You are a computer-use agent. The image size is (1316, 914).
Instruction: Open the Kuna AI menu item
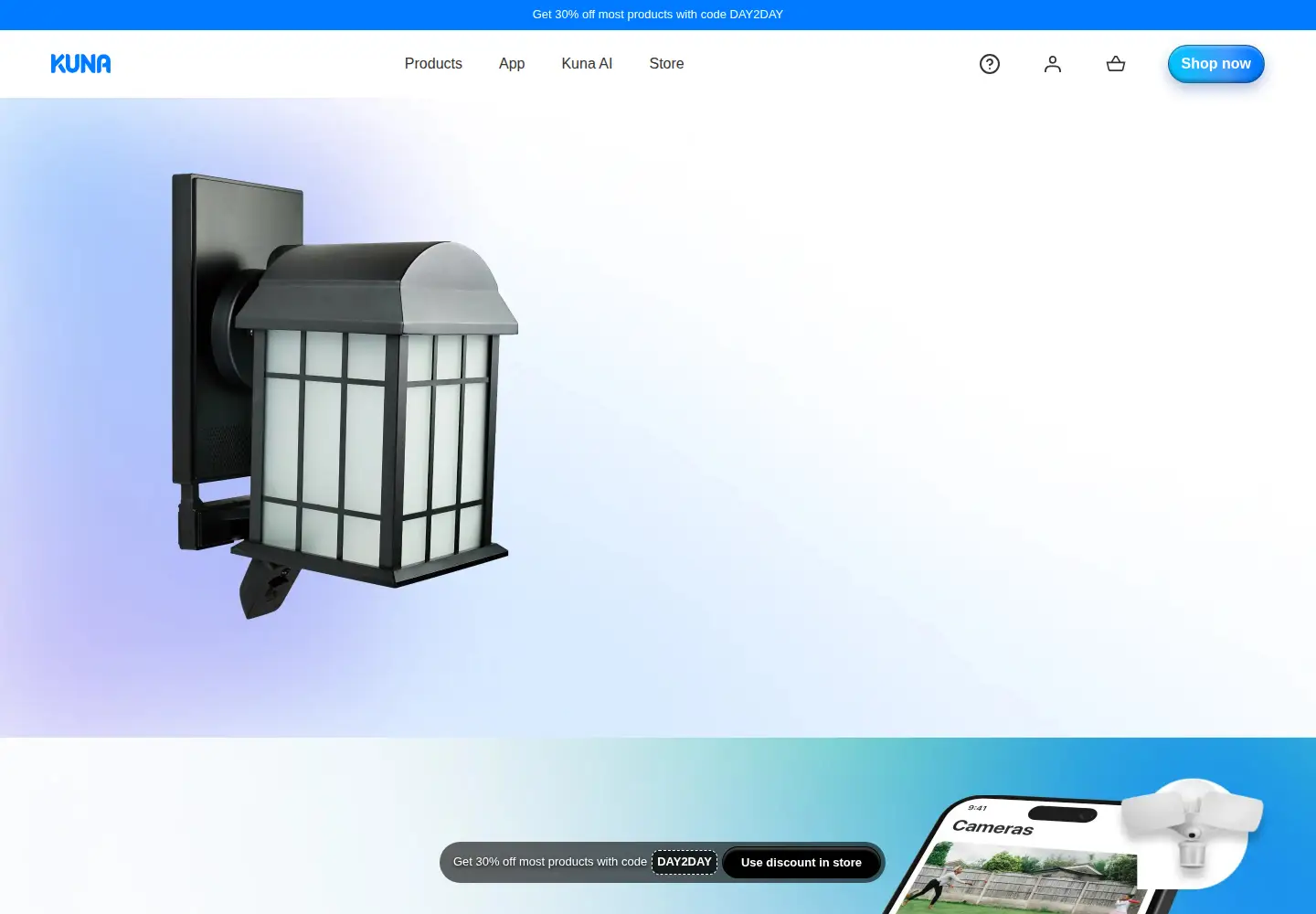pyautogui.click(x=587, y=64)
